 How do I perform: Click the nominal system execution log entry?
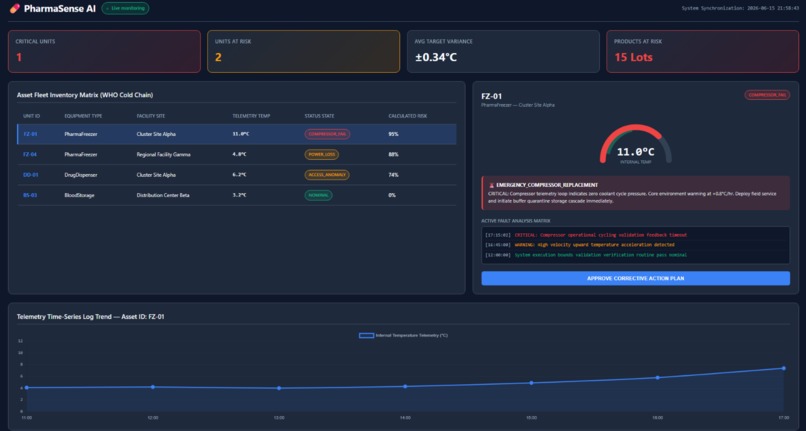click(586, 255)
